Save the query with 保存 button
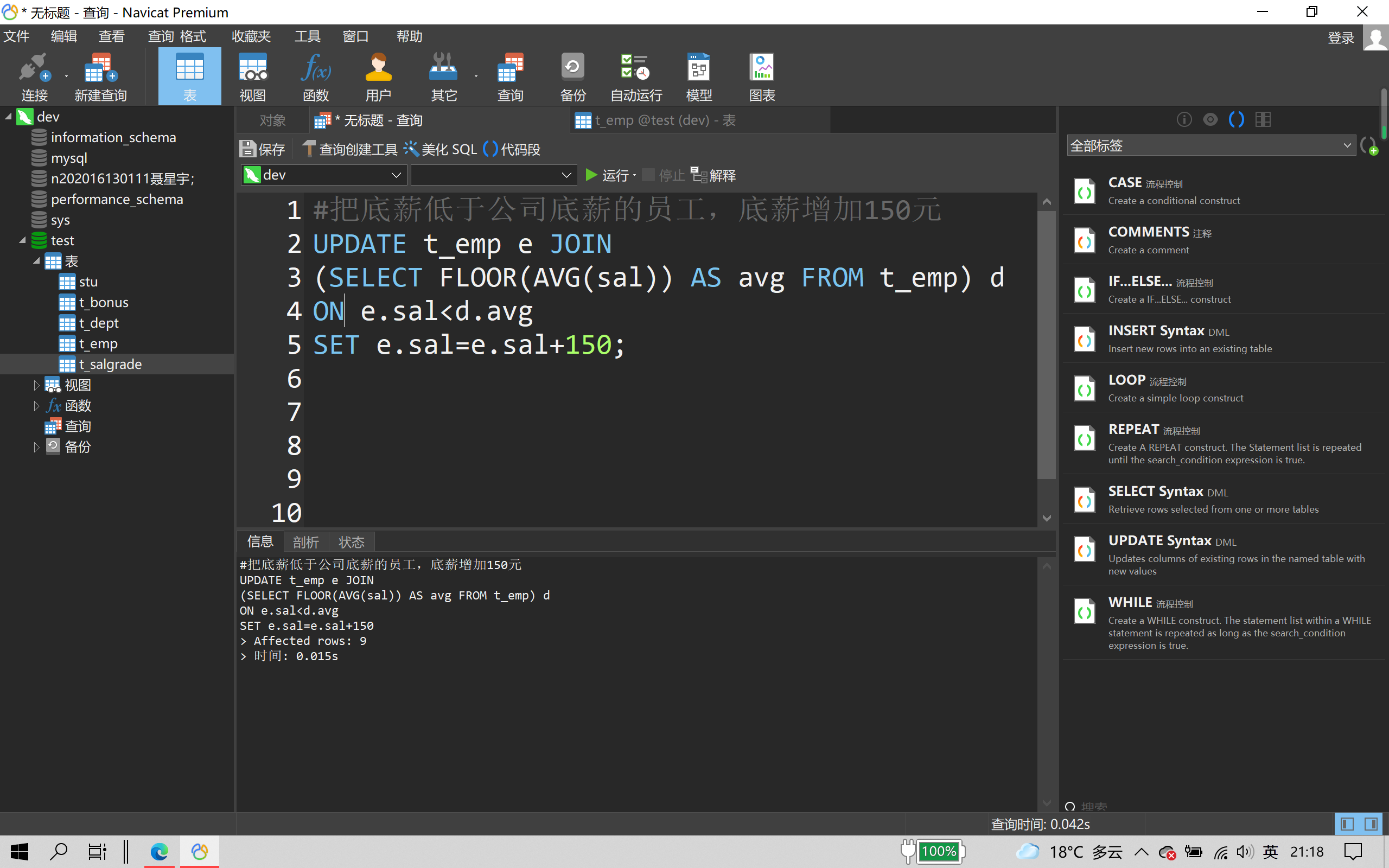Viewport: 1389px width, 868px height. [x=263, y=149]
